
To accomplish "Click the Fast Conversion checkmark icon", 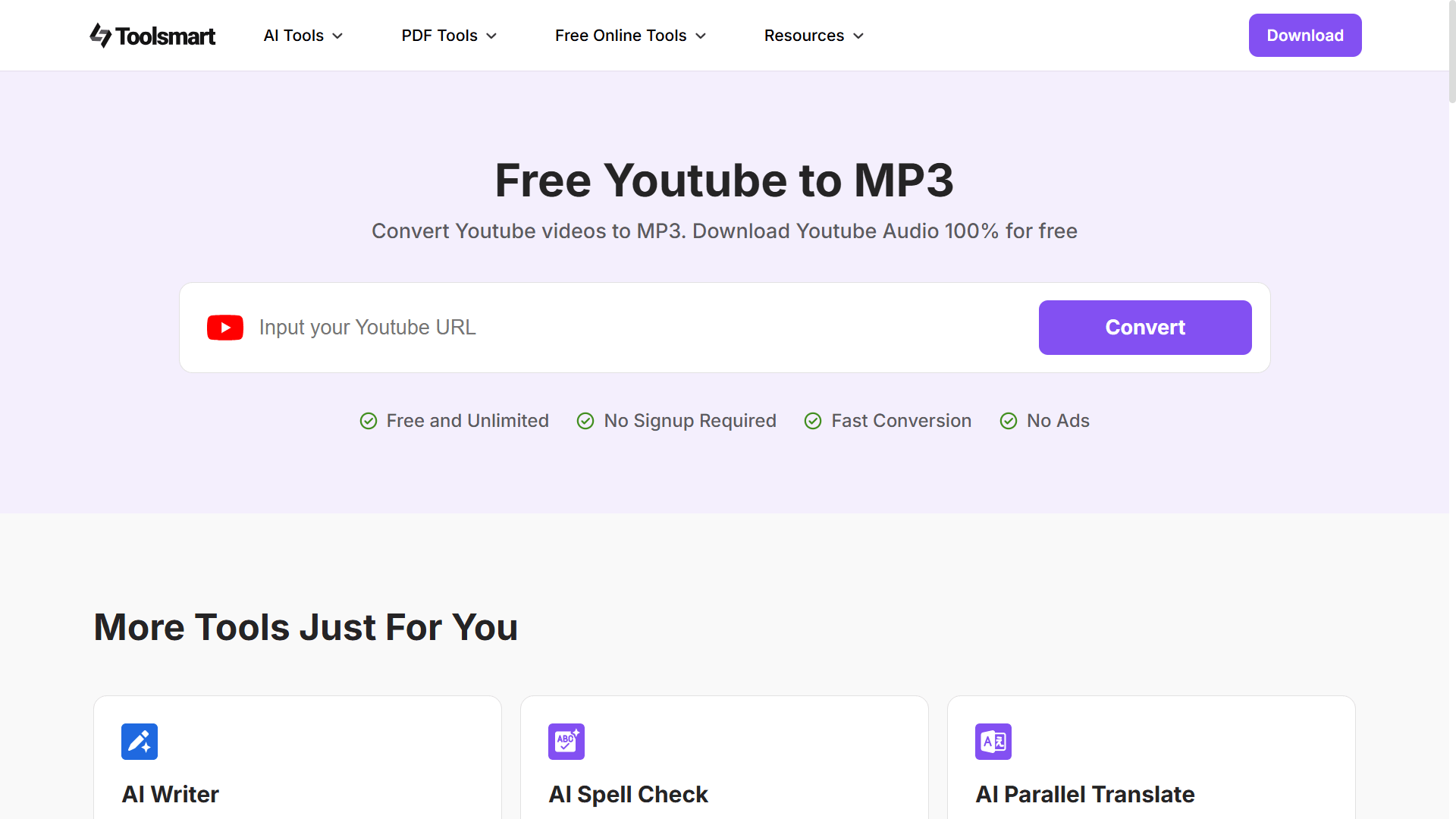I will pyautogui.click(x=813, y=421).
